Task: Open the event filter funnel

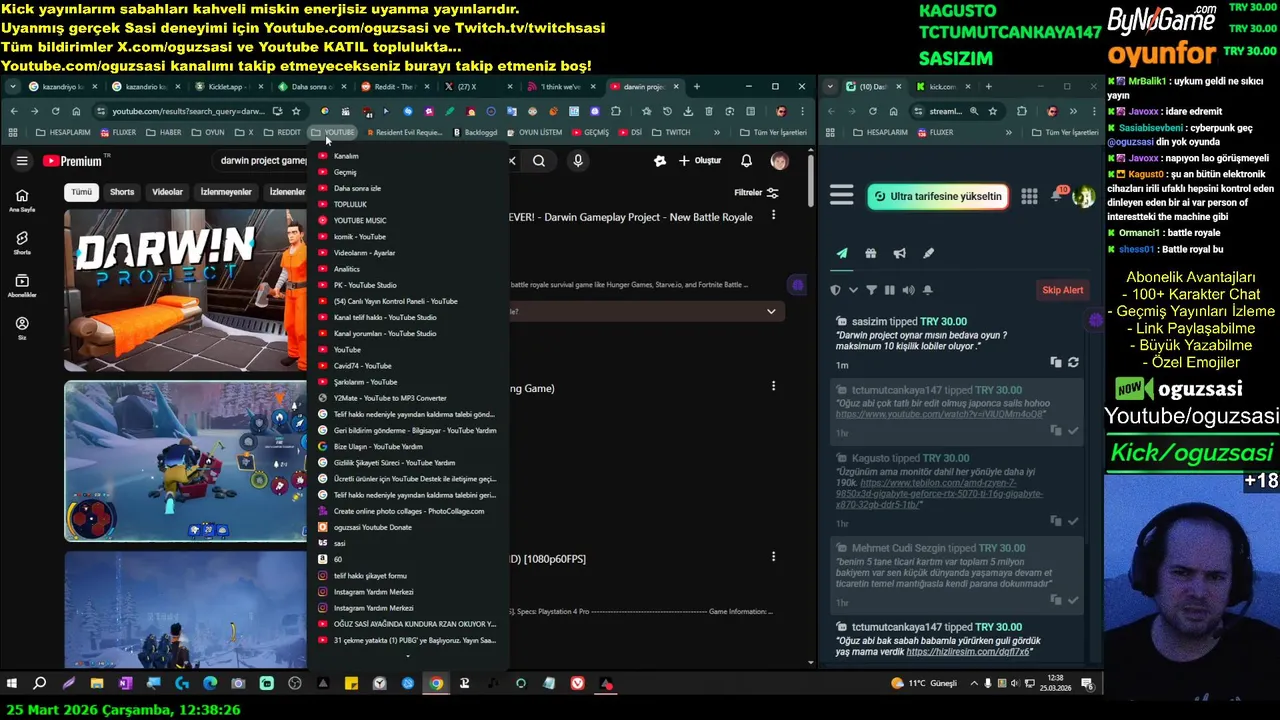Action: click(871, 290)
